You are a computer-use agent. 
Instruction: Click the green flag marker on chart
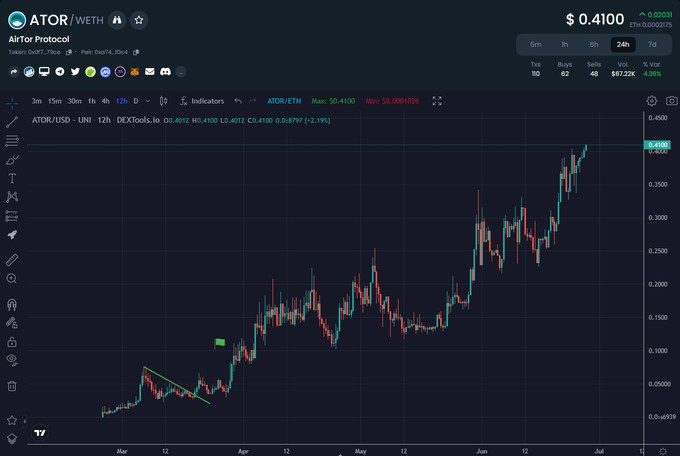click(220, 343)
